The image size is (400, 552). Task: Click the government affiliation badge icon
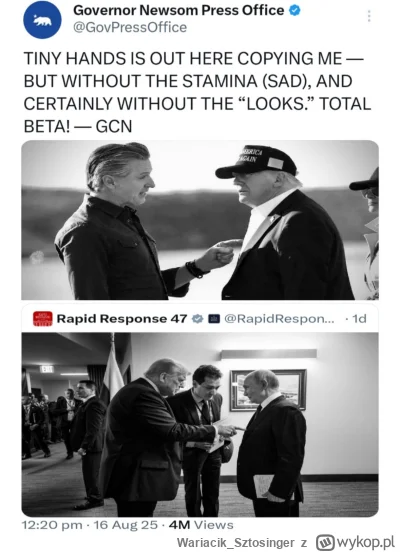214,319
